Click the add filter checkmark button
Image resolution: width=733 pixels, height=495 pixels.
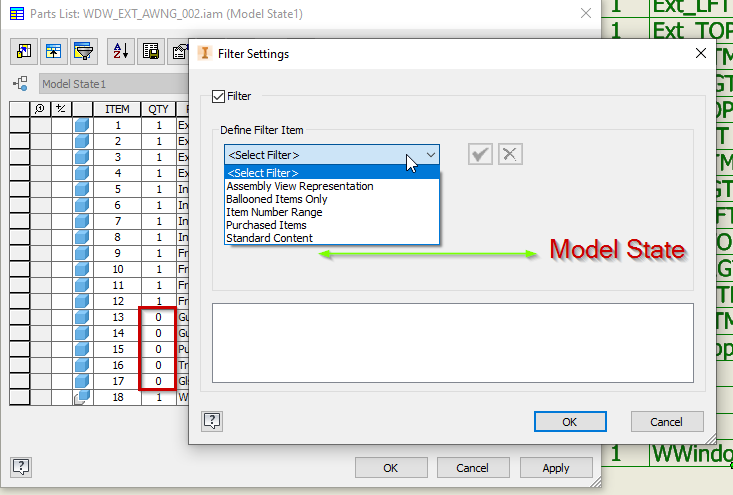pos(480,154)
